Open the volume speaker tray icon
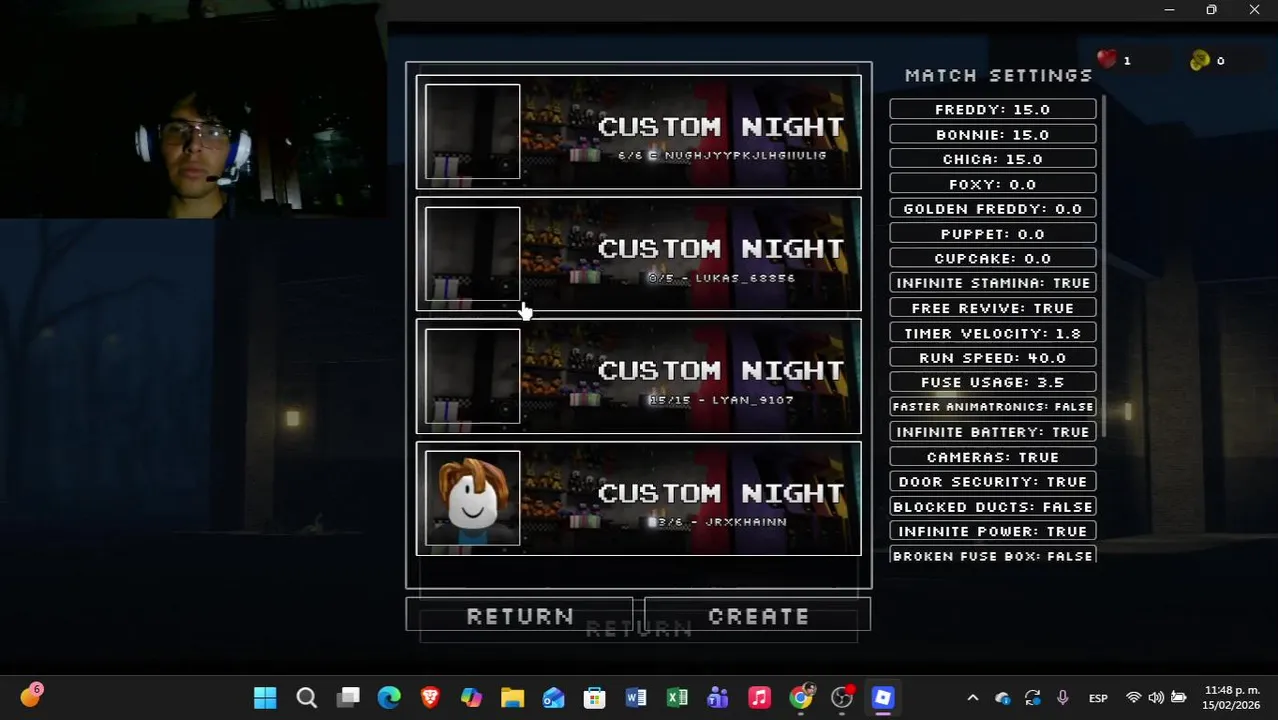Image resolution: width=1278 pixels, height=720 pixels. 1156,698
